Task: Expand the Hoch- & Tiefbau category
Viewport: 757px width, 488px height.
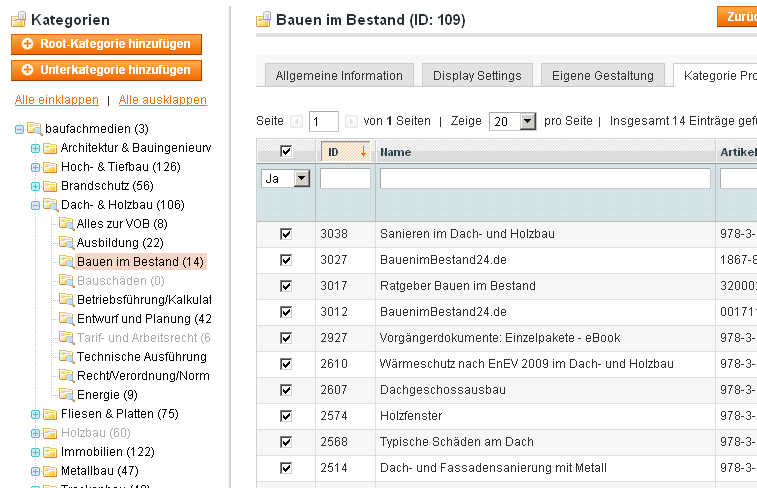Action: (35, 167)
